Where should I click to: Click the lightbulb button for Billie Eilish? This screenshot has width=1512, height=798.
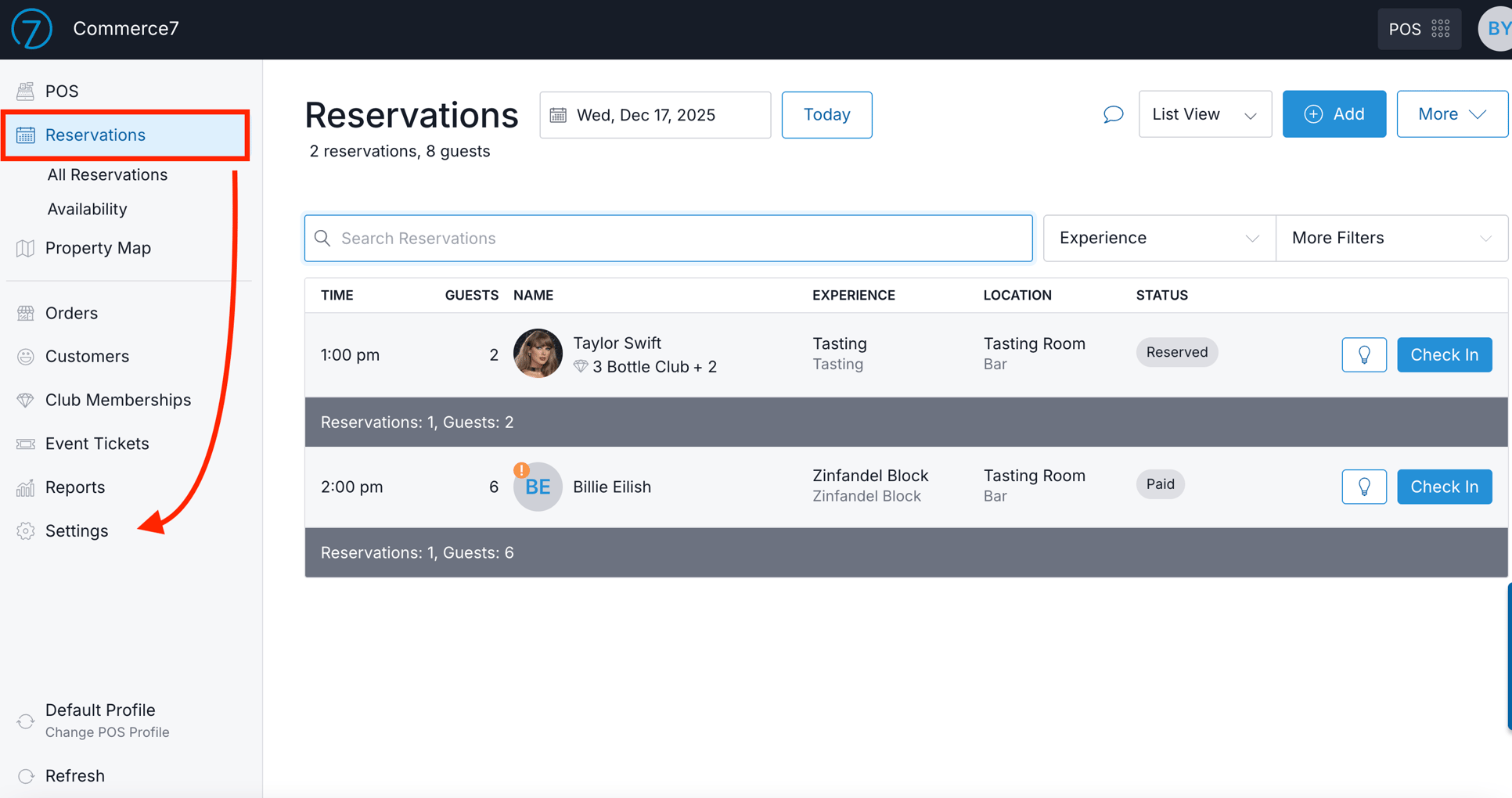click(x=1364, y=487)
